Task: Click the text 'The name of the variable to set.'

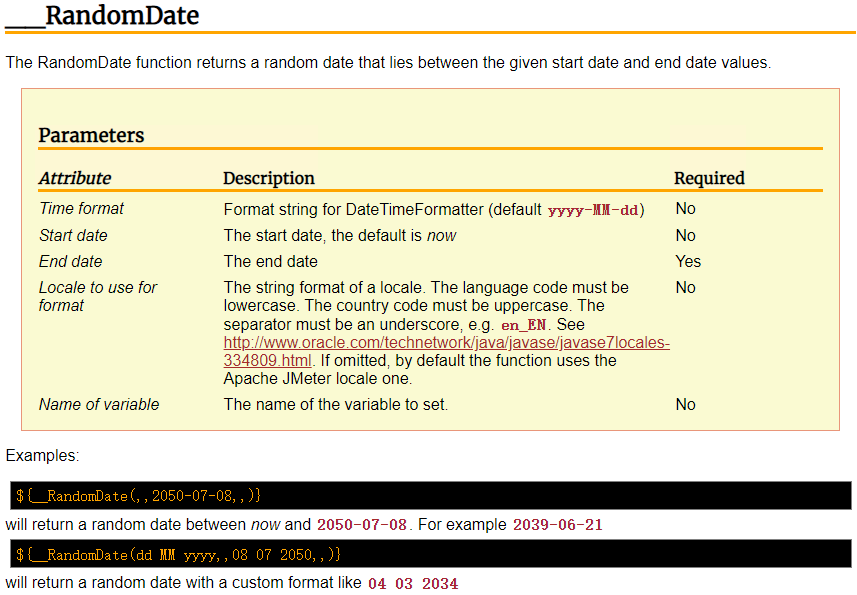Action: (336, 405)
